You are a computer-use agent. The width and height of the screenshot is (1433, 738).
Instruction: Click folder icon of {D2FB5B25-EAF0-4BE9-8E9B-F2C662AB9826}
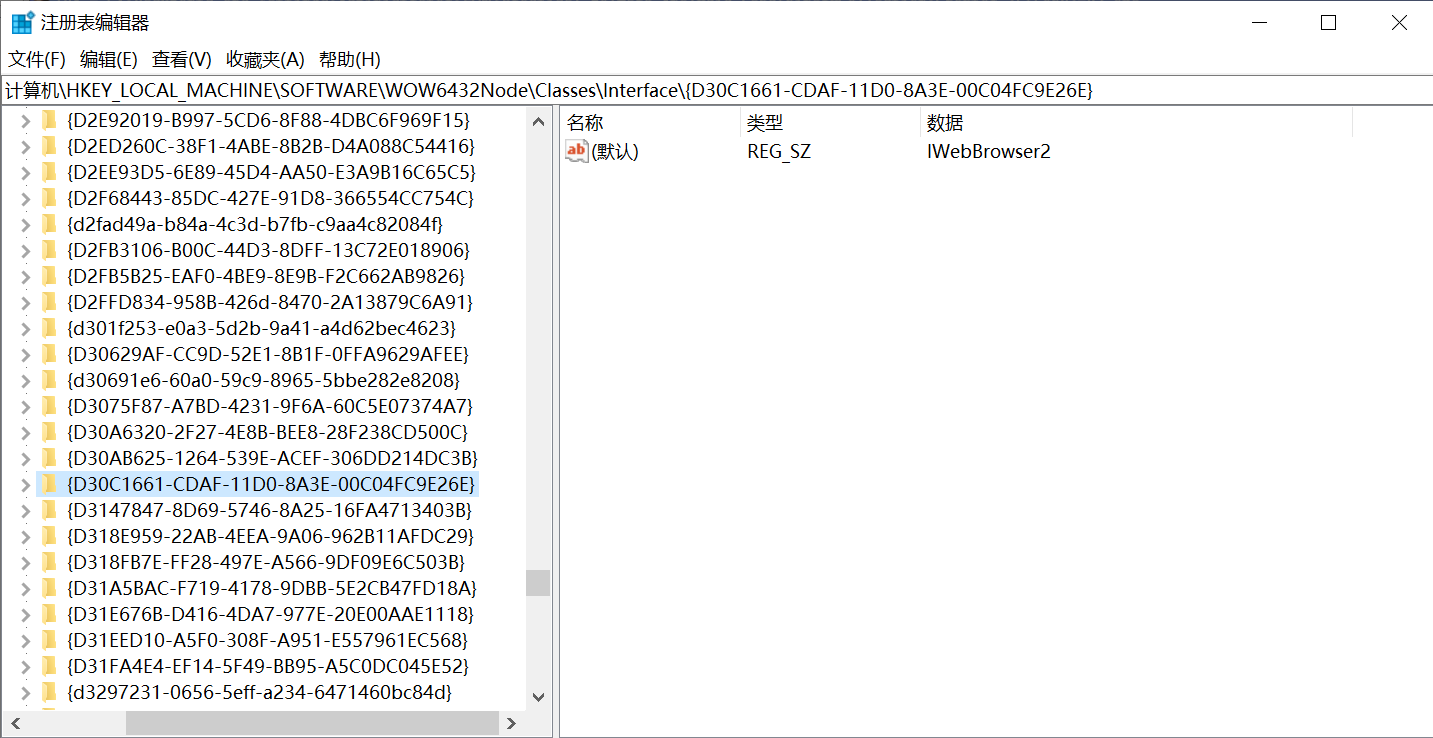point(48,276)
